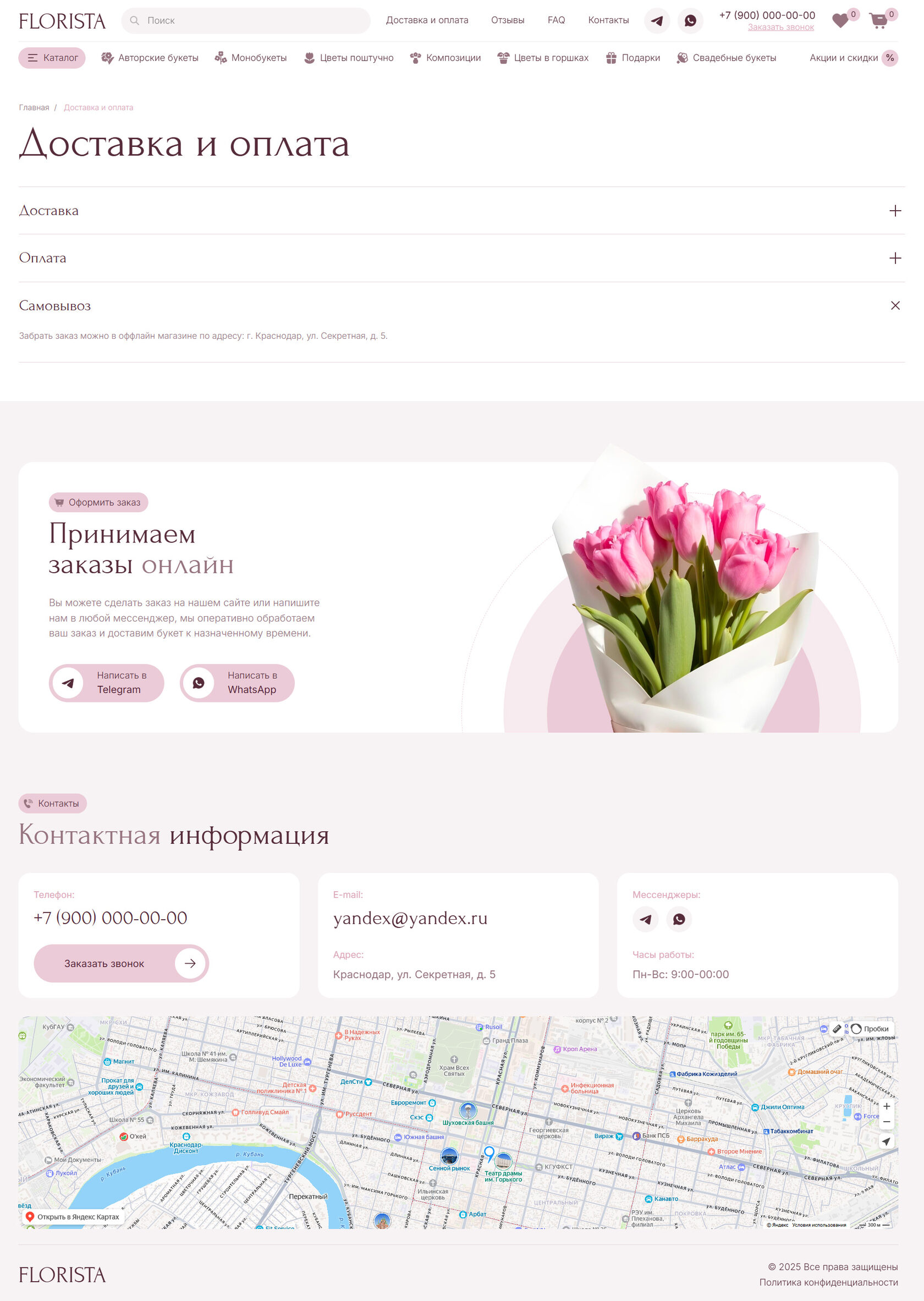Open favorites heart icon

840,21
